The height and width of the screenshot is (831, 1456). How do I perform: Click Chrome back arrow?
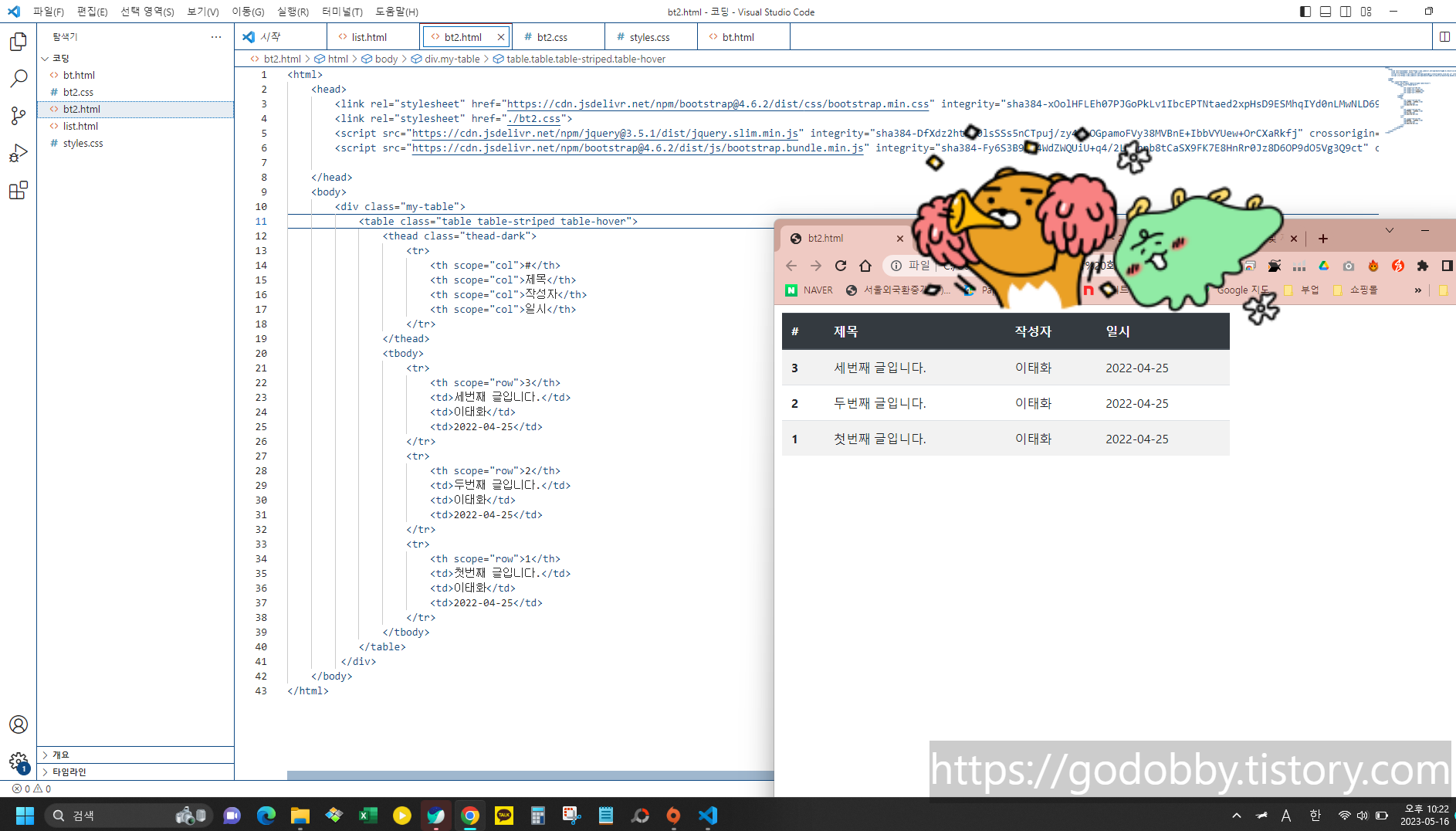[791, 266]
